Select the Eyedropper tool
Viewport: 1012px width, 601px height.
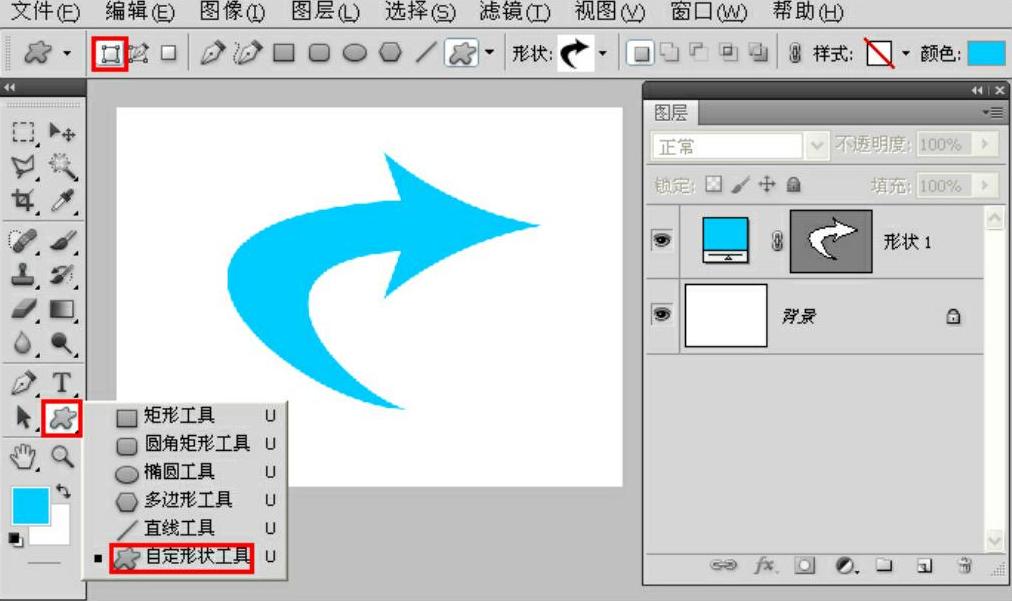tap(62, 201)
